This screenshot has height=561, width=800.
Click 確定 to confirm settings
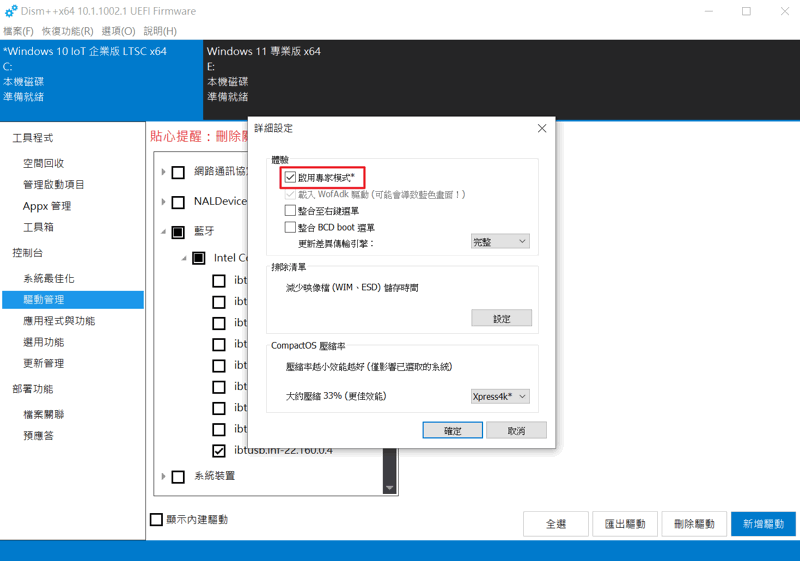pos(453,430)
